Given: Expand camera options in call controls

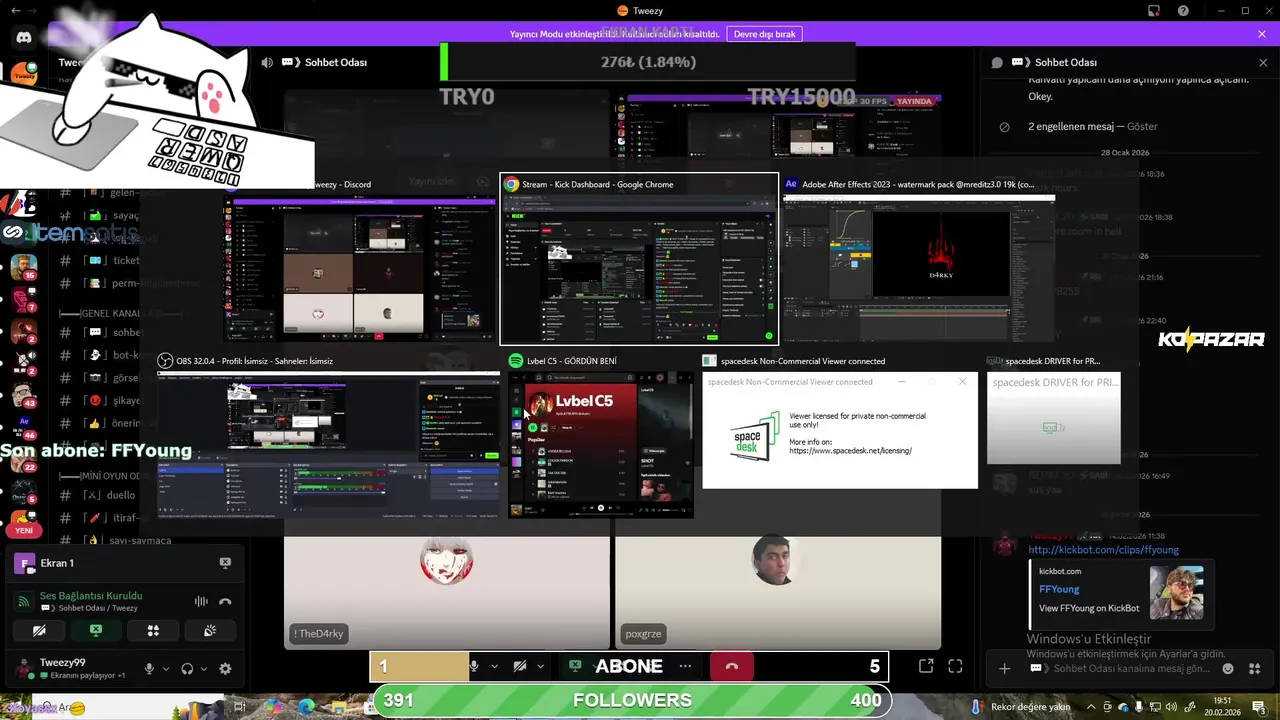Looking at the screenshot, I should [541, 666].
